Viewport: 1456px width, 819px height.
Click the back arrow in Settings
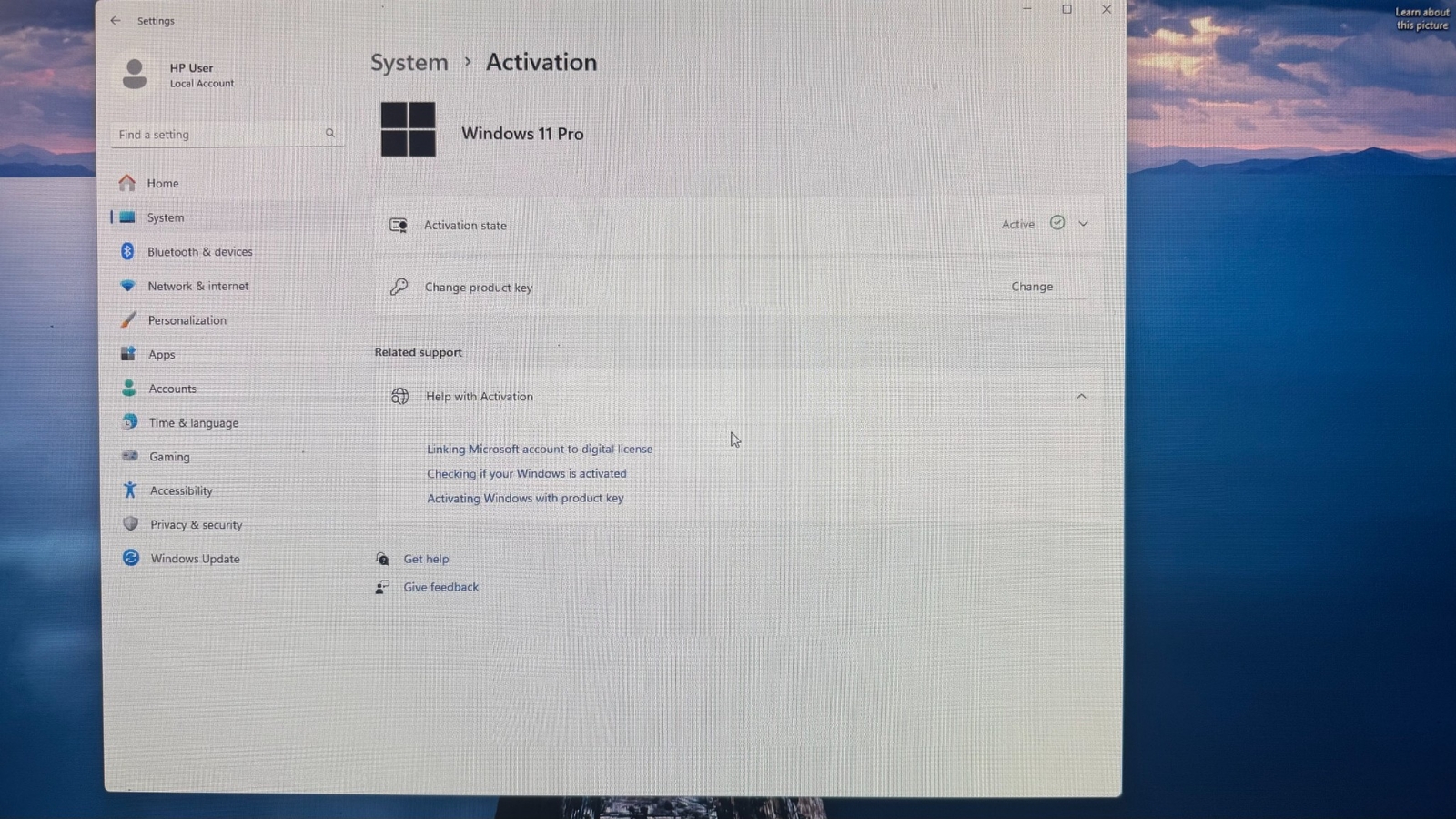(x=116, y=20)
